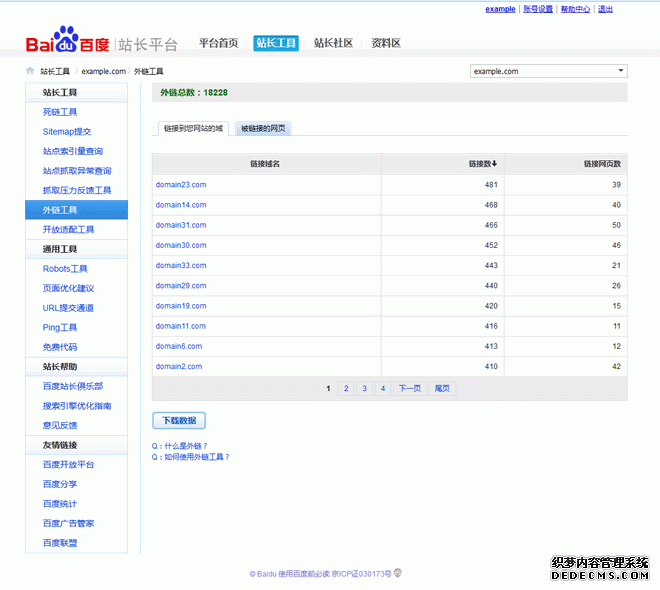
Task: Go to page 2 of results
Action: [x=346, y=388]
